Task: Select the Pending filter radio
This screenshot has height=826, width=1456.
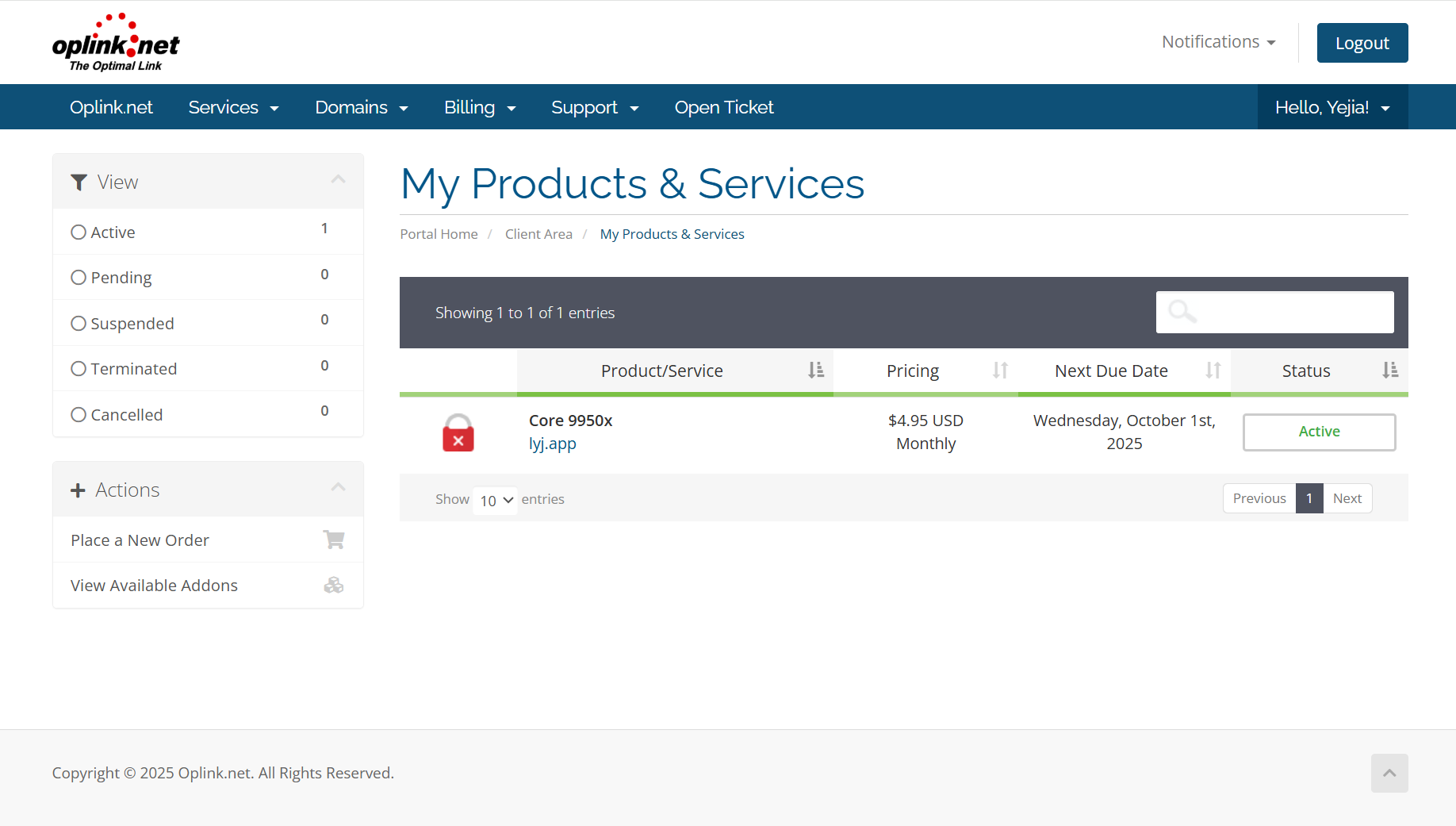Action: [79, 278]
